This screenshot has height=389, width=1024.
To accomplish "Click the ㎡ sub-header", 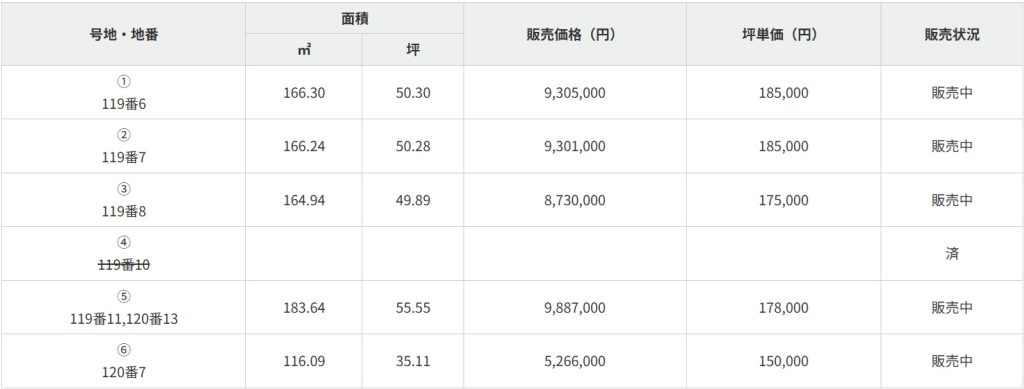I will pos(304,50).
